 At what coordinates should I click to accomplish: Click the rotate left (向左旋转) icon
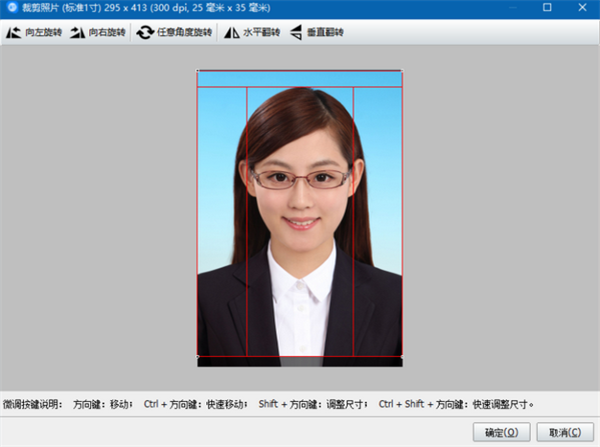14,33
